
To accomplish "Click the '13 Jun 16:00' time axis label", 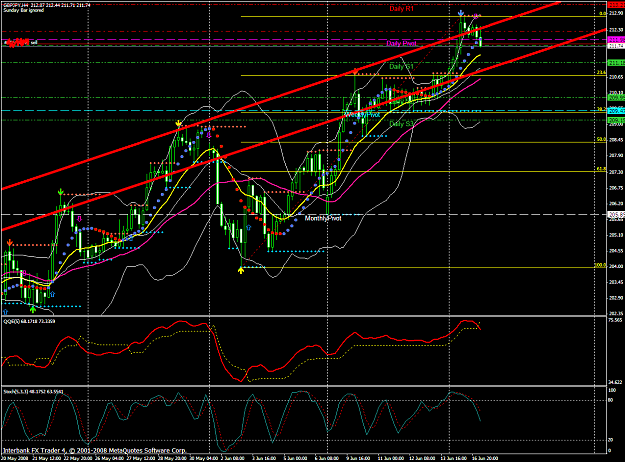I will (x=454, y=458).
